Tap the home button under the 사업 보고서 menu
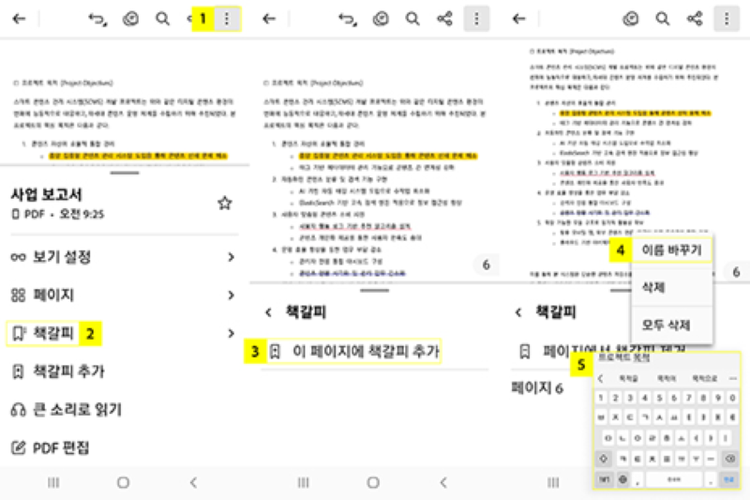This screenshot has height=500, width=750. point(123,482)
